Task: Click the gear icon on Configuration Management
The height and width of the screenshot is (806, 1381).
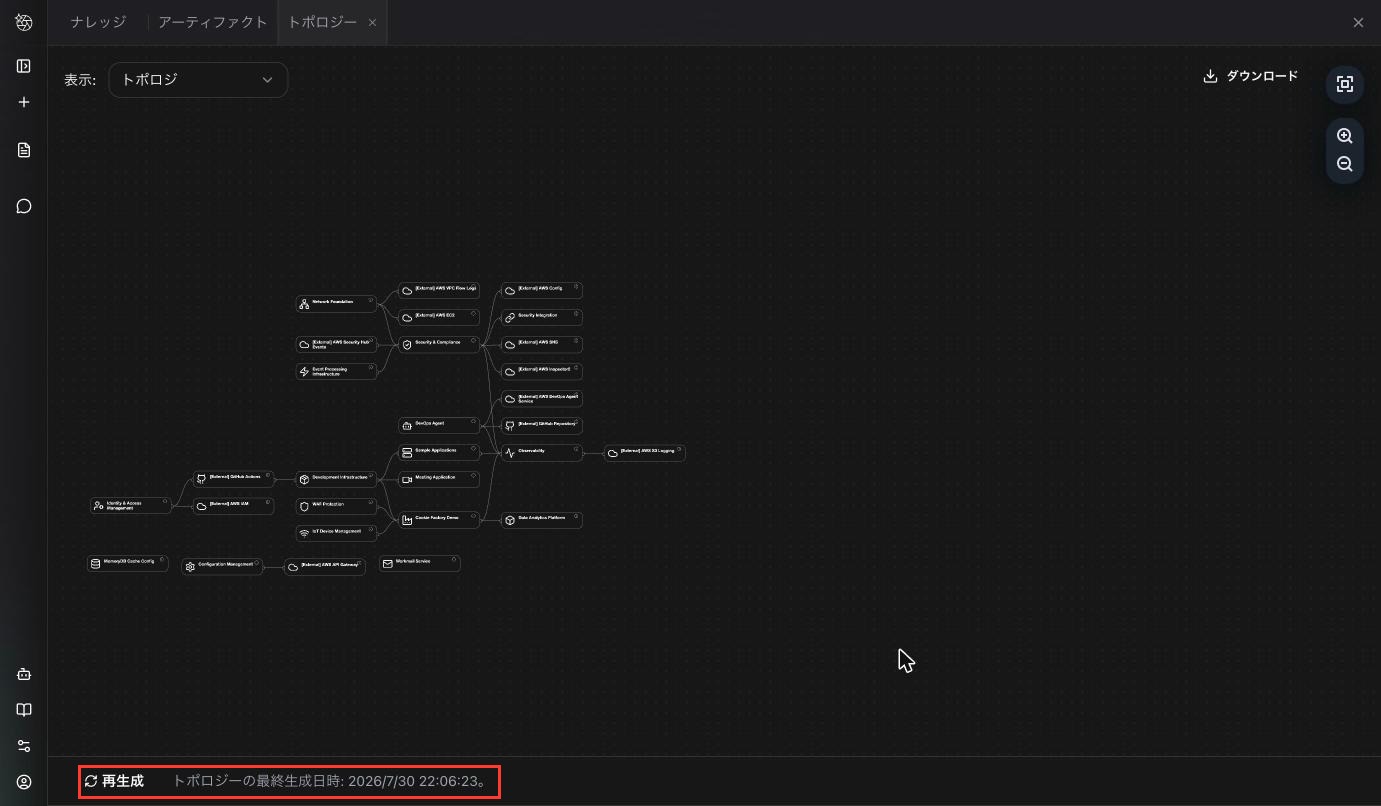Action: coord(190,567)
